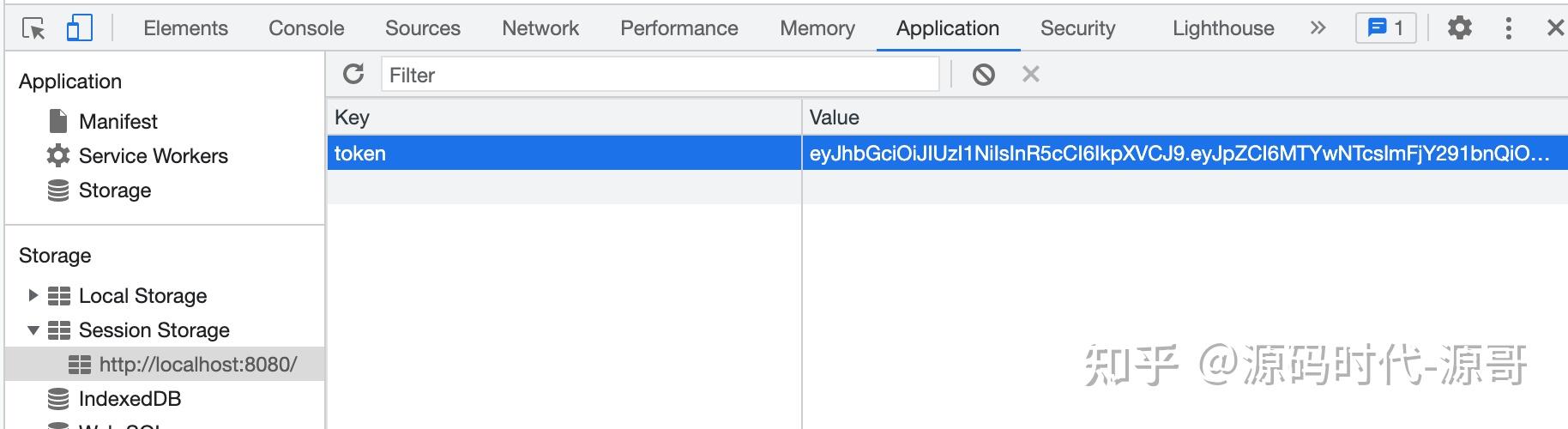Viewport: 1568px width, 429px height.
Task: Click the refresh storage icon
Action: point(353,75)
